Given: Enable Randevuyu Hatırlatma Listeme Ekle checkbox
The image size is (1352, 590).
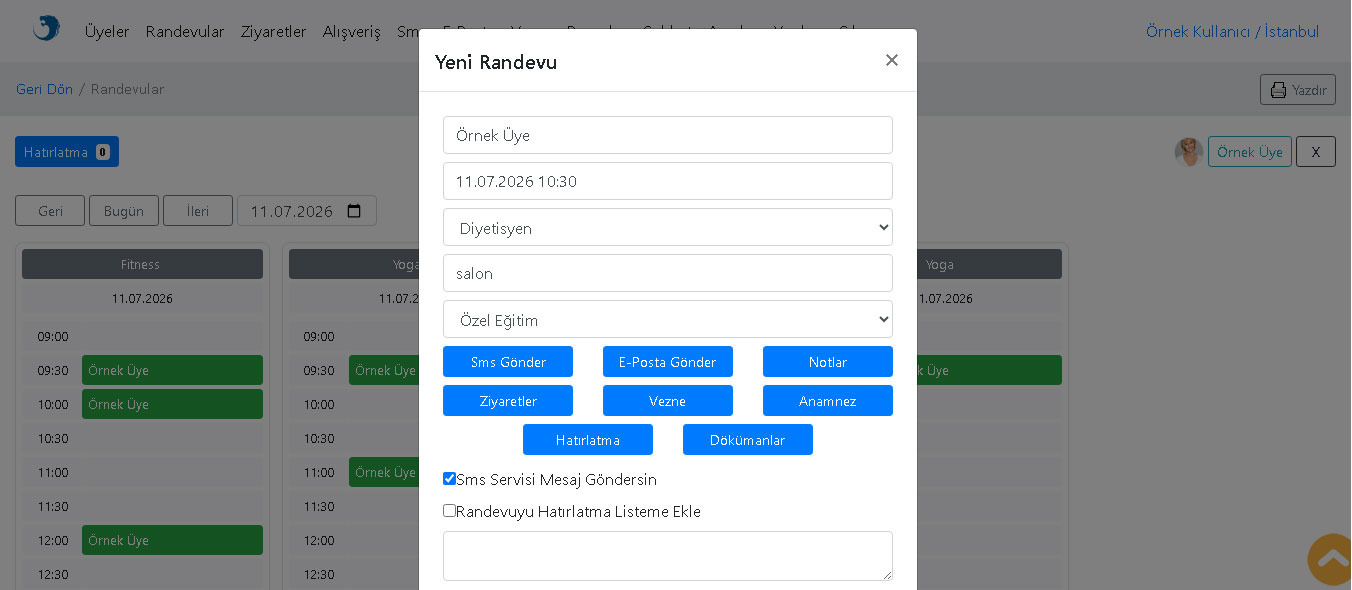Looking at the screenshot, I should 449,511.
